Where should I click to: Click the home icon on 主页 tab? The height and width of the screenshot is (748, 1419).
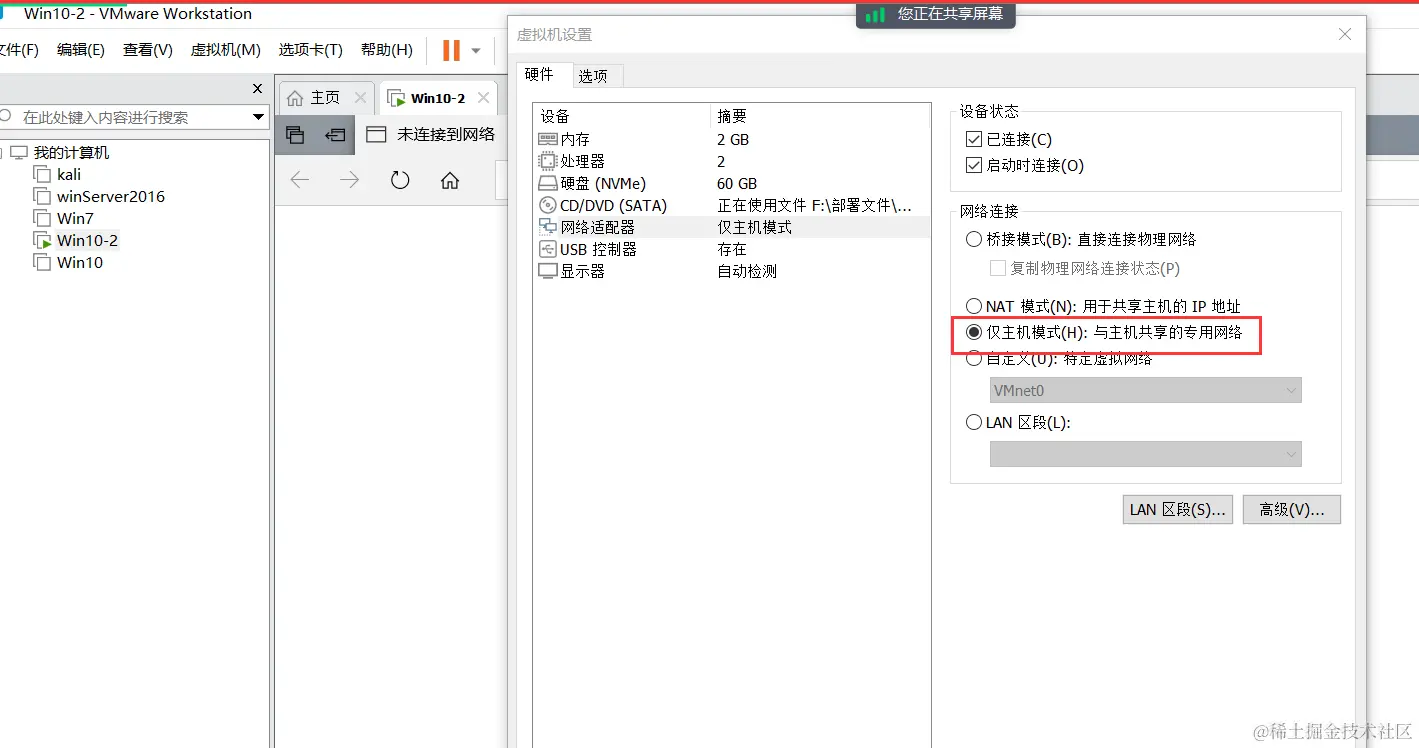click(x=295, y=98)
